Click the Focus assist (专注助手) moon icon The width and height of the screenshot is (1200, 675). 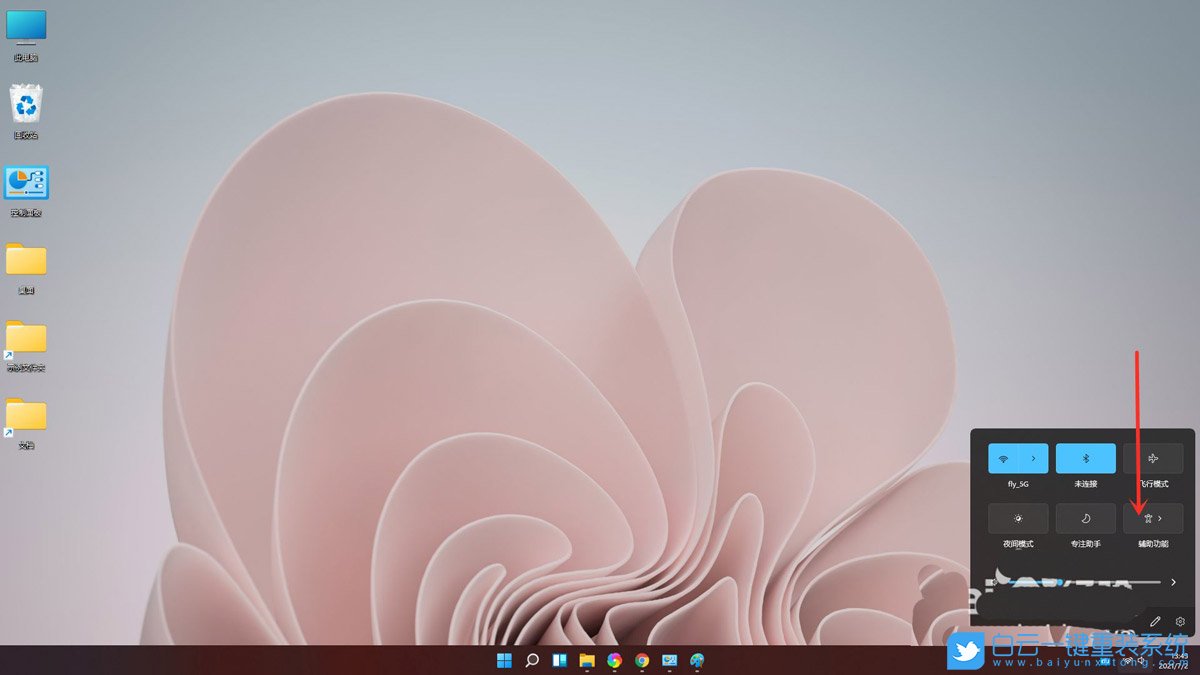(1085, 518)
